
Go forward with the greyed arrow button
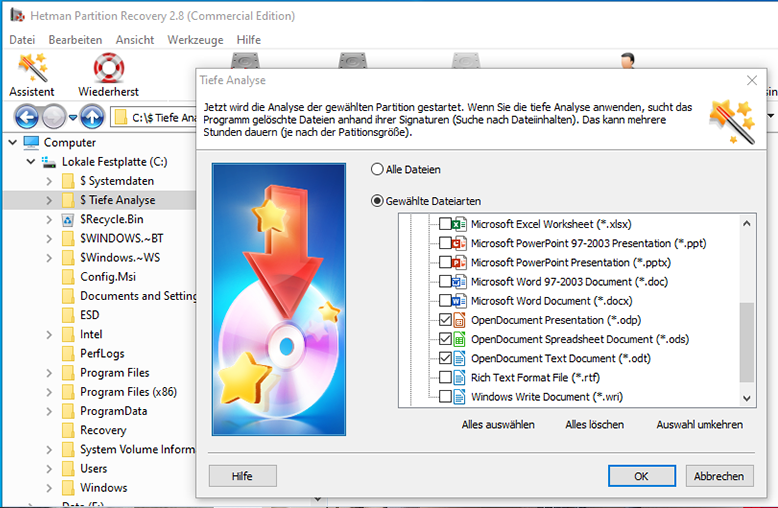click(x=54, y=118)
